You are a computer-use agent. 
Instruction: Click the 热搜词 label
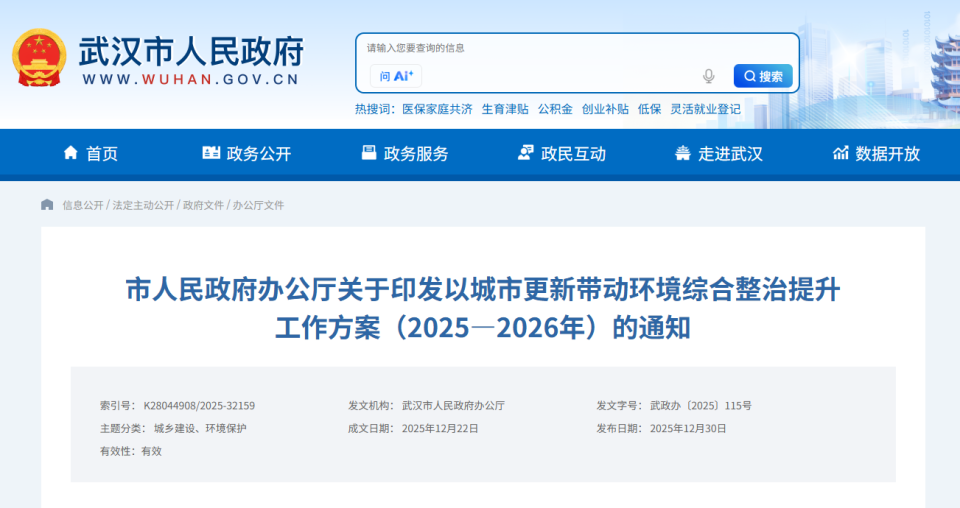click(x=373, y=109)
